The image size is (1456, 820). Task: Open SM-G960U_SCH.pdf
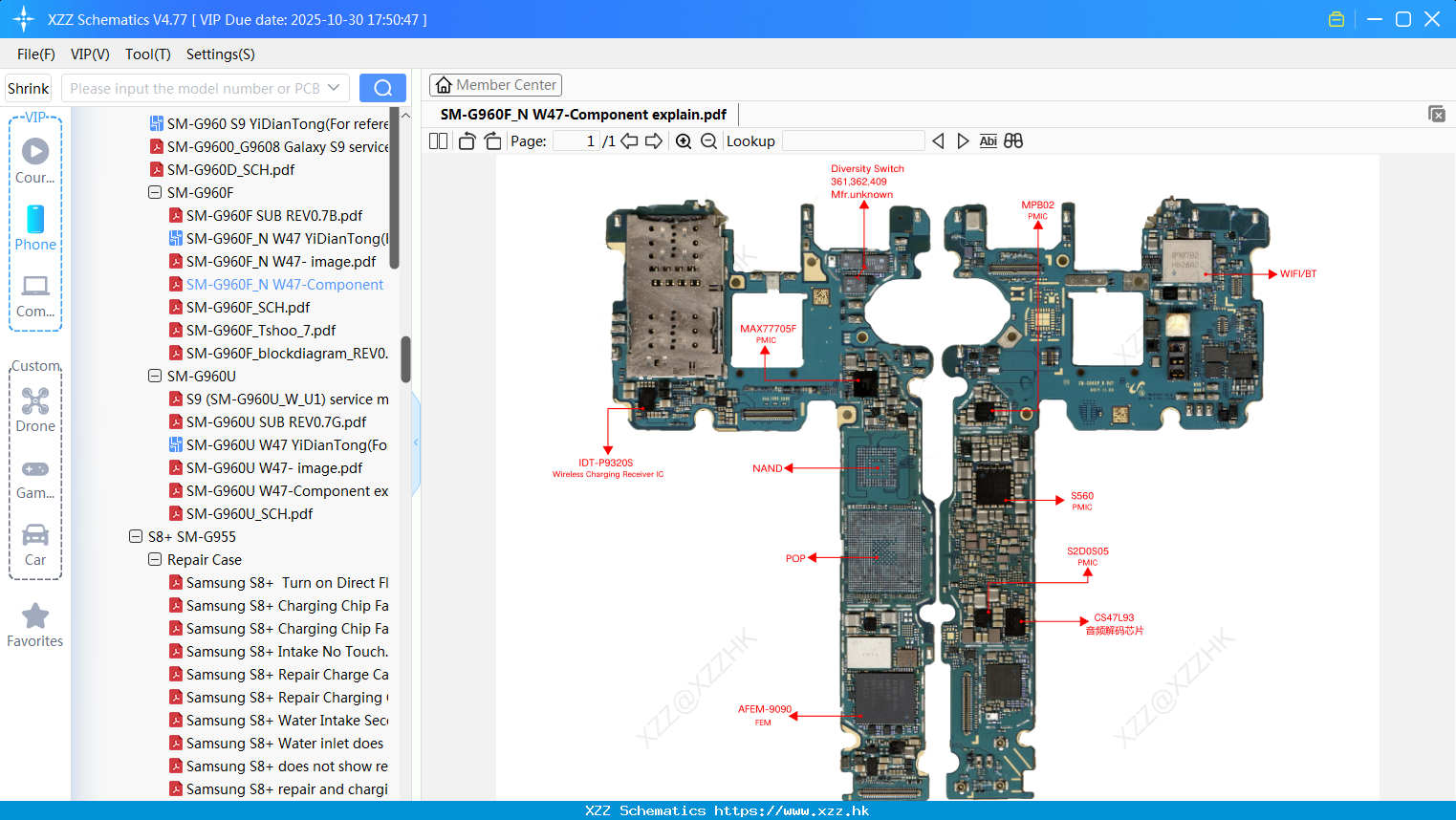250,513
